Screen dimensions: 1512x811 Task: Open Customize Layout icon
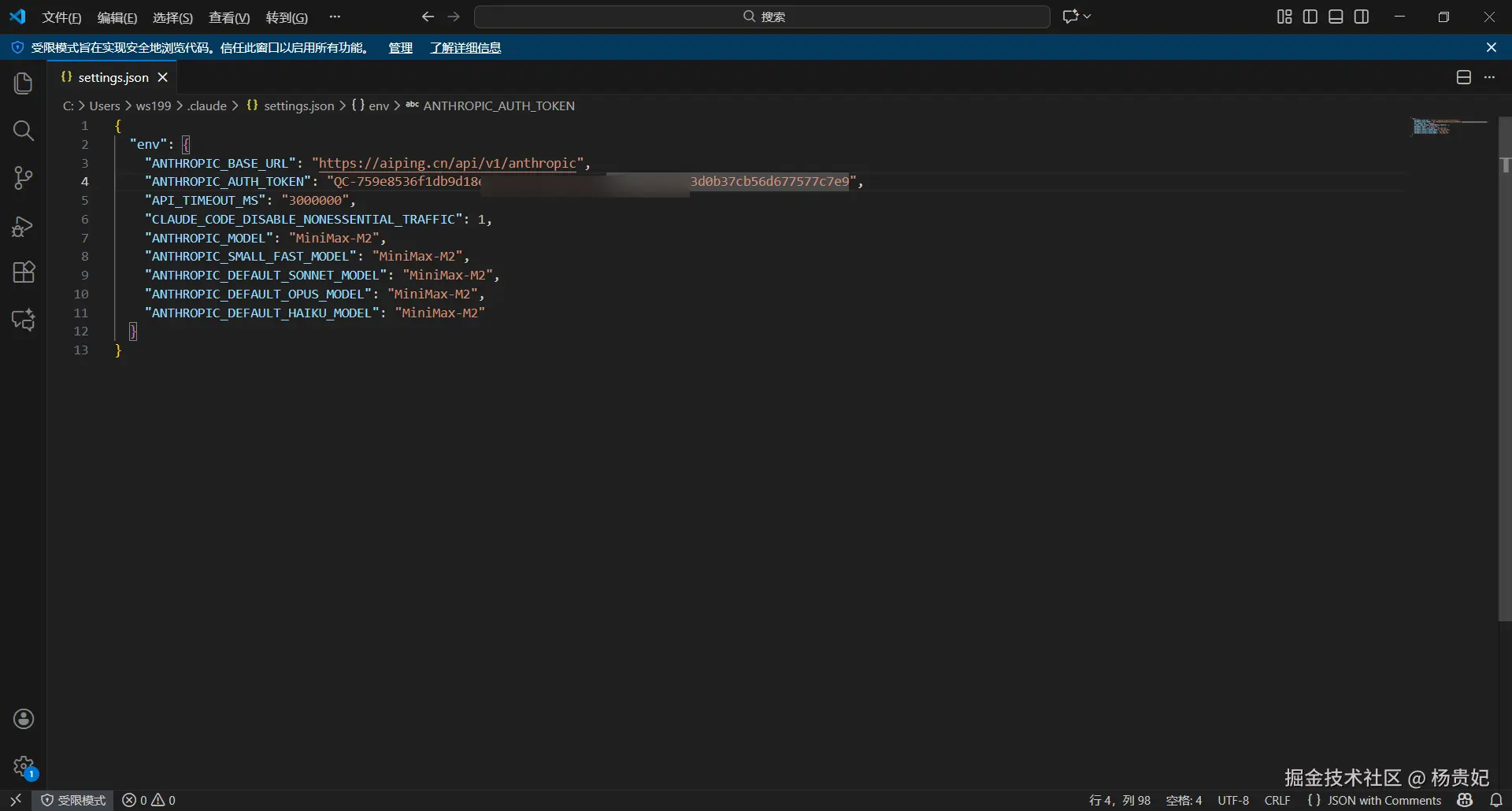coord(1284,17)
